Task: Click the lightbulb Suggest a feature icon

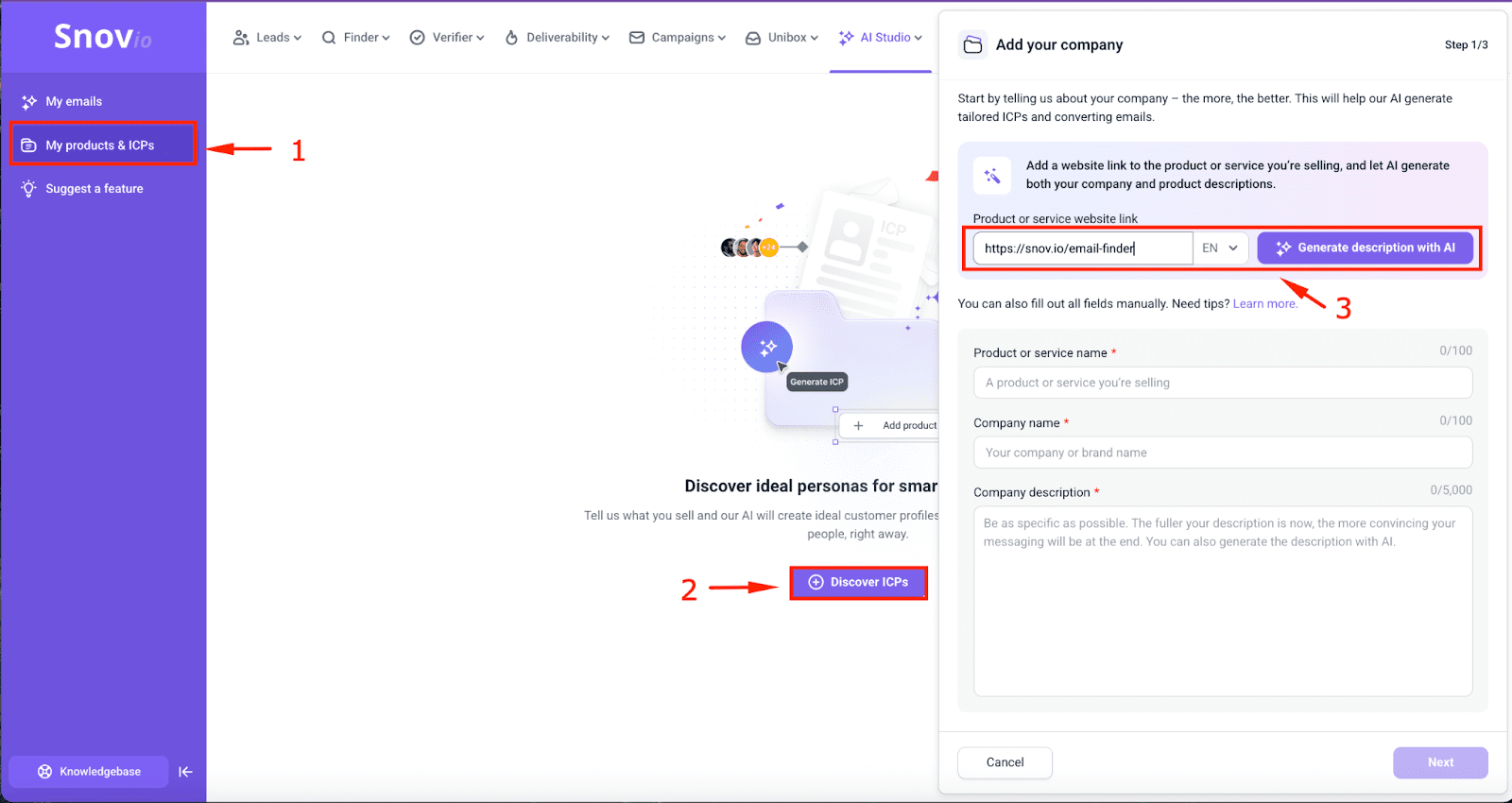Action: point(29,189)
